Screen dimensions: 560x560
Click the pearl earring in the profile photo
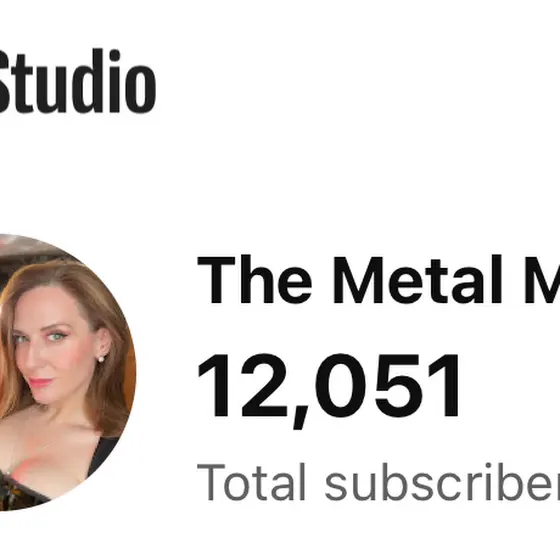(x=101, y=358)
